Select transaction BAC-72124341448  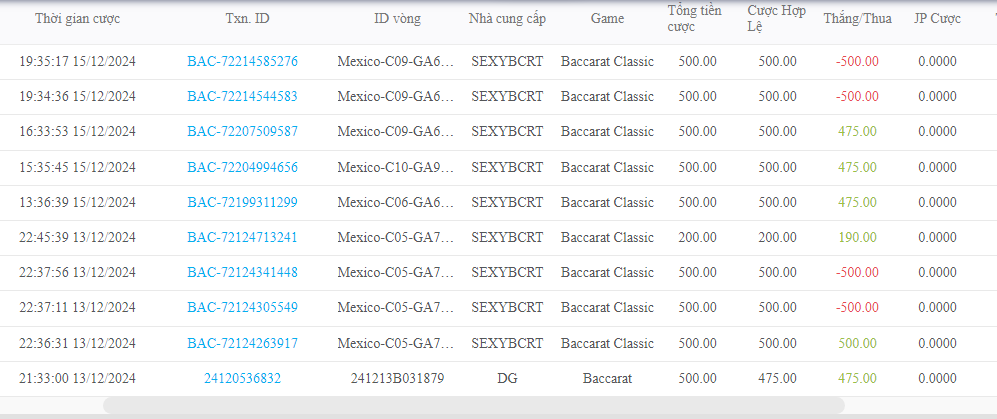(242, 273)
